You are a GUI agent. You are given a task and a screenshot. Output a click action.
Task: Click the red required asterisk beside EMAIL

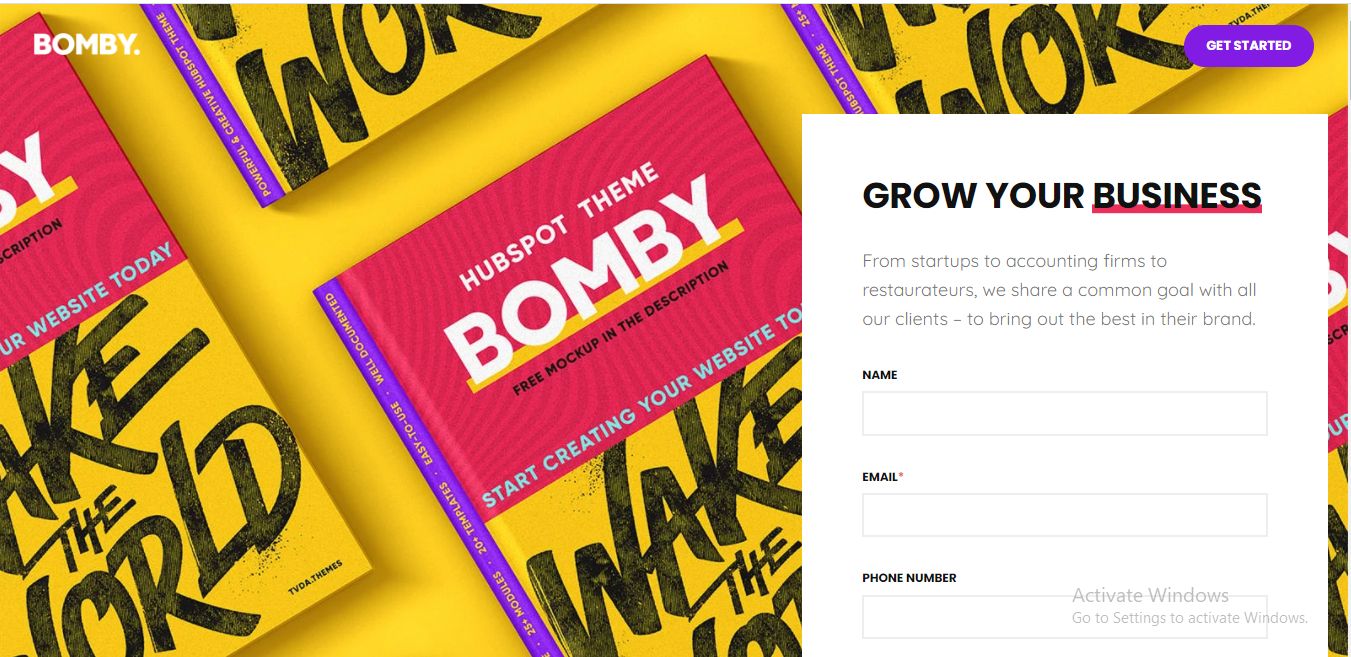(901, 476)
